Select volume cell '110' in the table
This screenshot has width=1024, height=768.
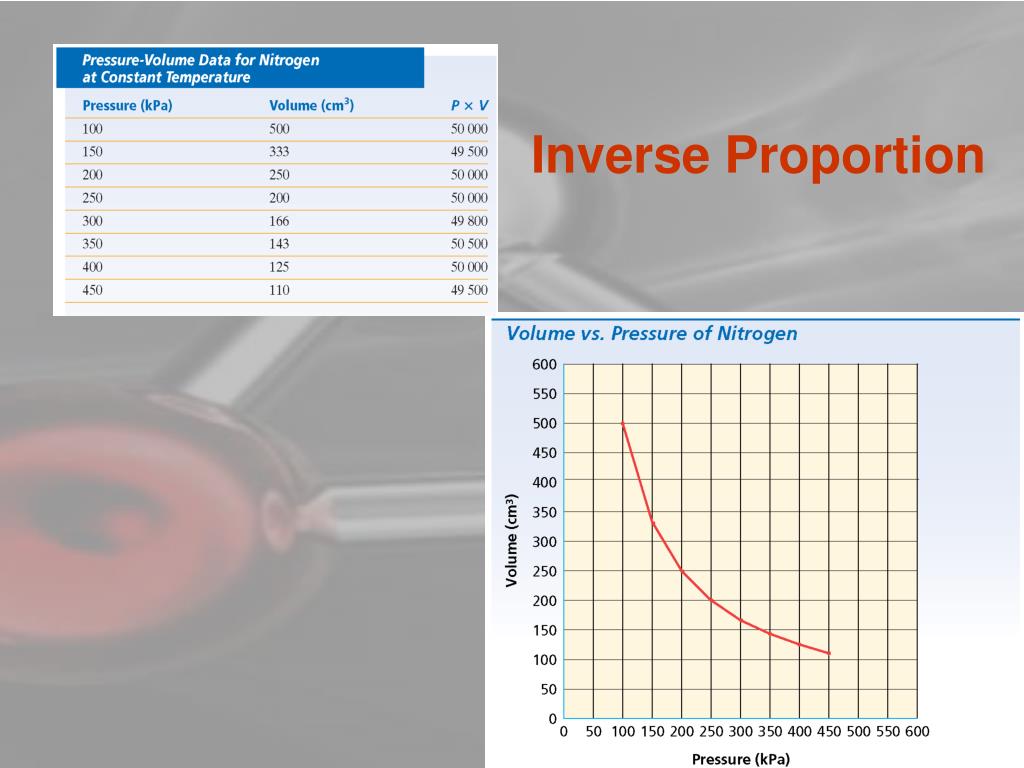point(279,290)
